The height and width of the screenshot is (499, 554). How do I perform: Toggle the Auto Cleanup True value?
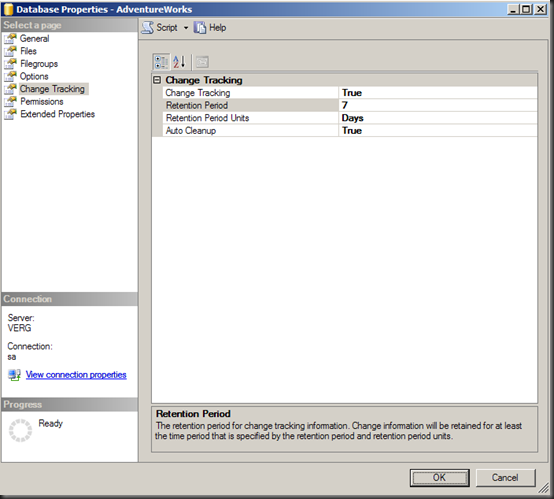pos(437,131)
